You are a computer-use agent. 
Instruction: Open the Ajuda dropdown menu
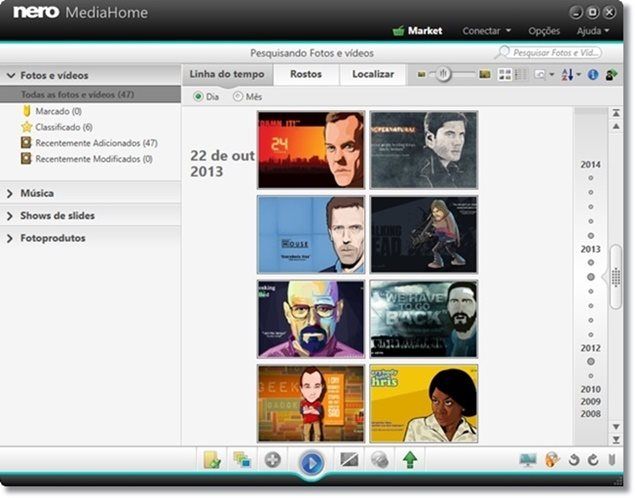(593, 31)
